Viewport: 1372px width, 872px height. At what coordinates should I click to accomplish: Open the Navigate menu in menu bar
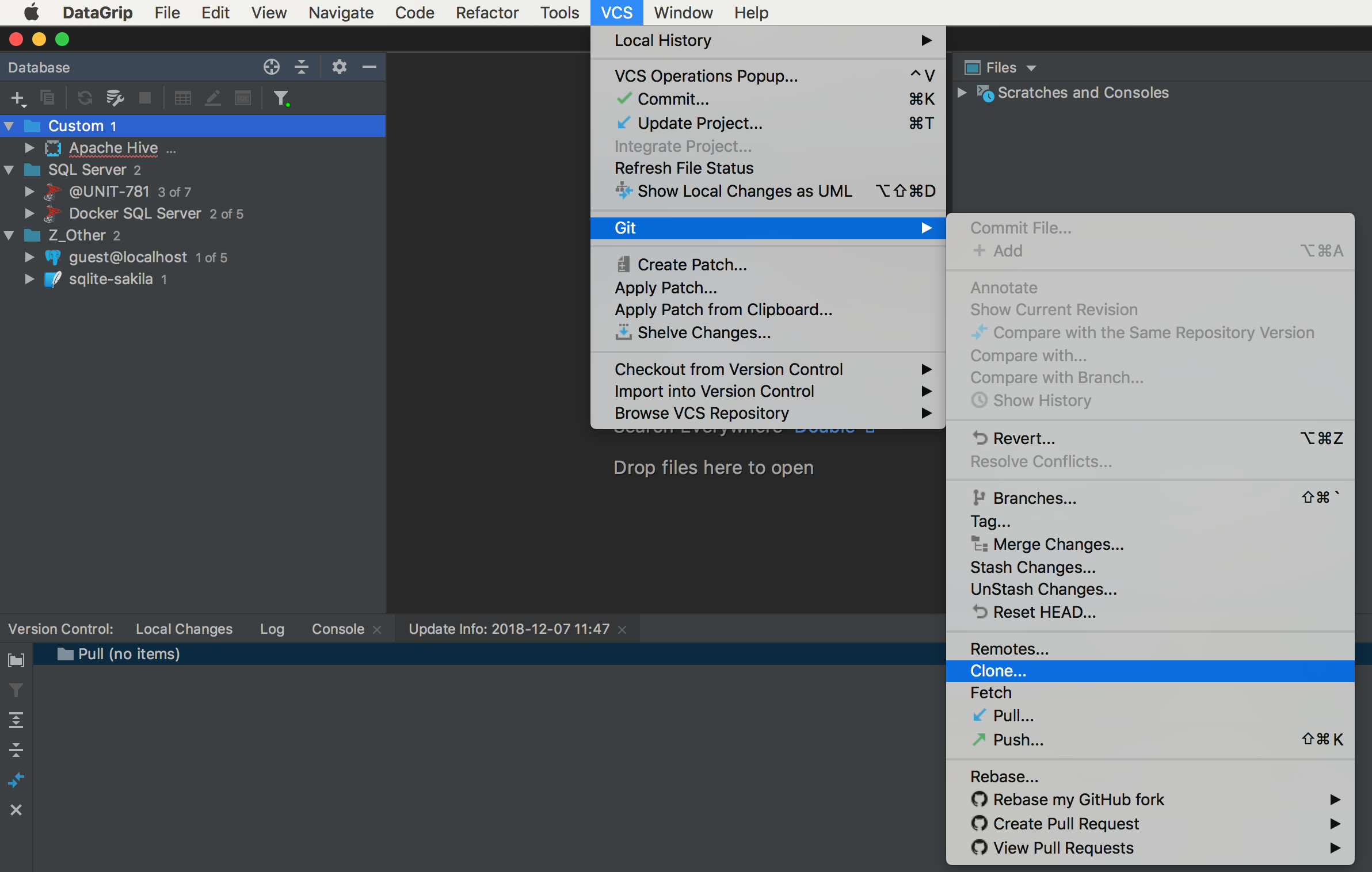pyautogui.click(x=341, y=13)
